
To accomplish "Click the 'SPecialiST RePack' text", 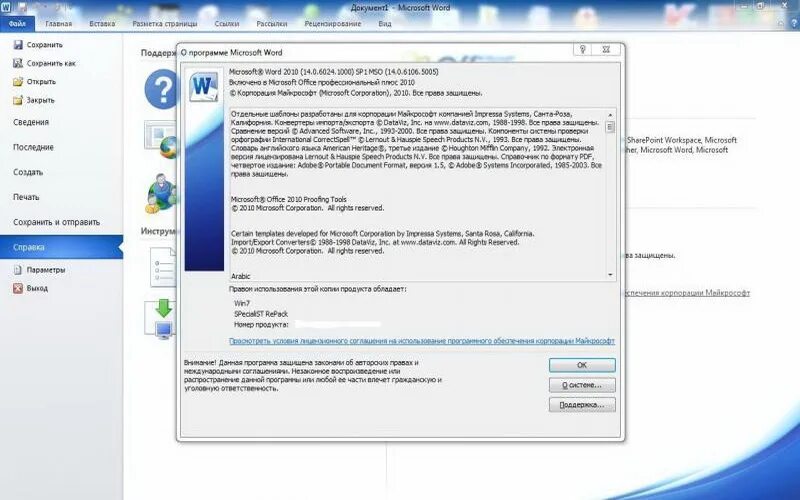I will point(261,314).
